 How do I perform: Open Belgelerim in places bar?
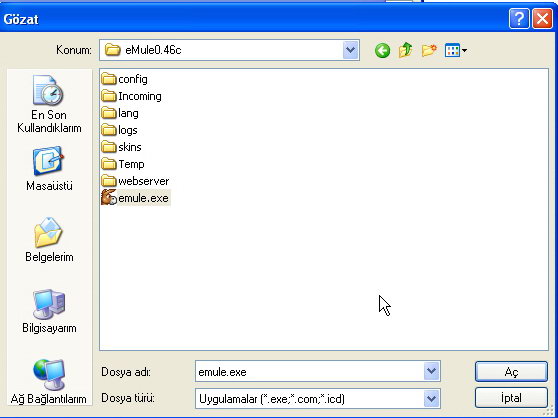click(x=49, y=240)
